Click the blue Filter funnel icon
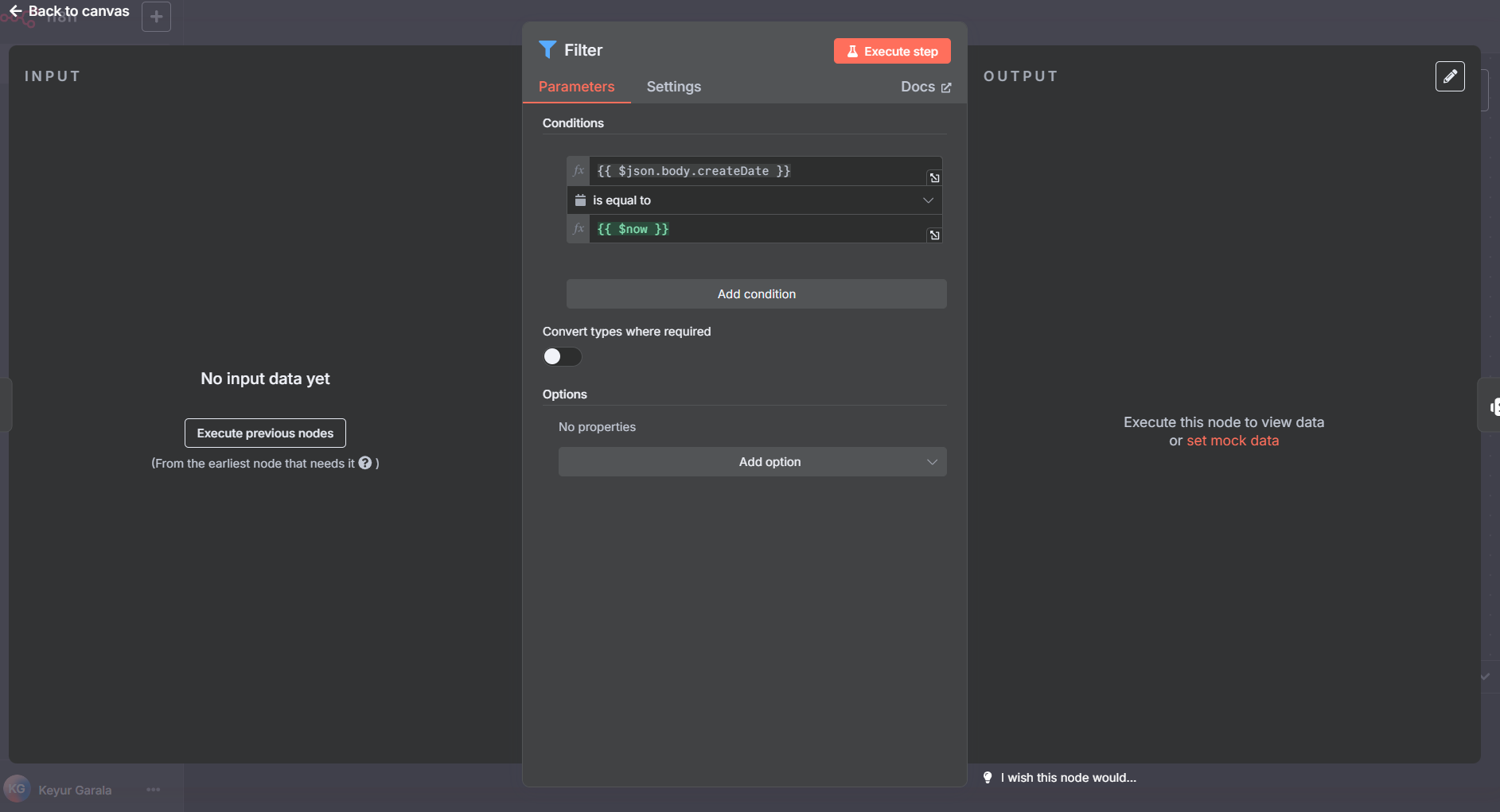This screenshot has height=812, width=1500. [x=547, y=49]
